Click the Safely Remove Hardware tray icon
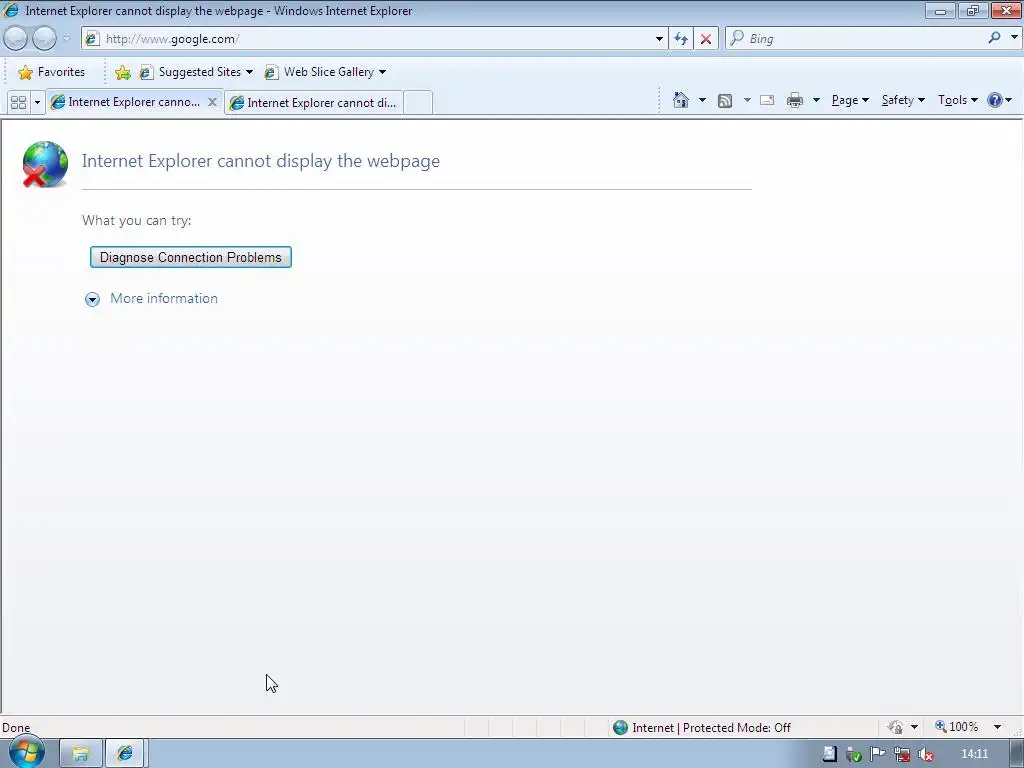The width and height of the screenshot is (1024, 768). tap(853, 755)
